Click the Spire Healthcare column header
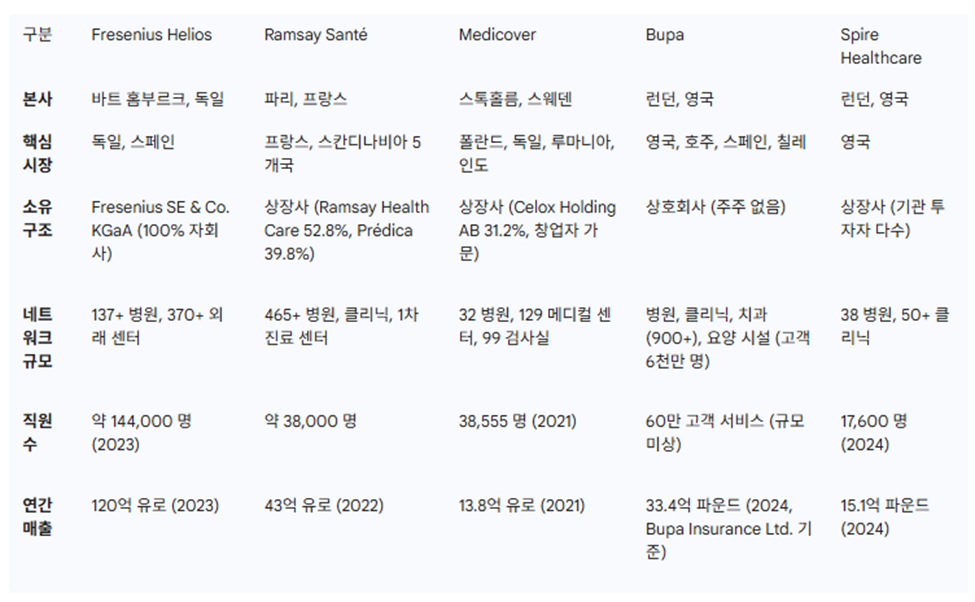975x602 pixels. tap(880, 46)
